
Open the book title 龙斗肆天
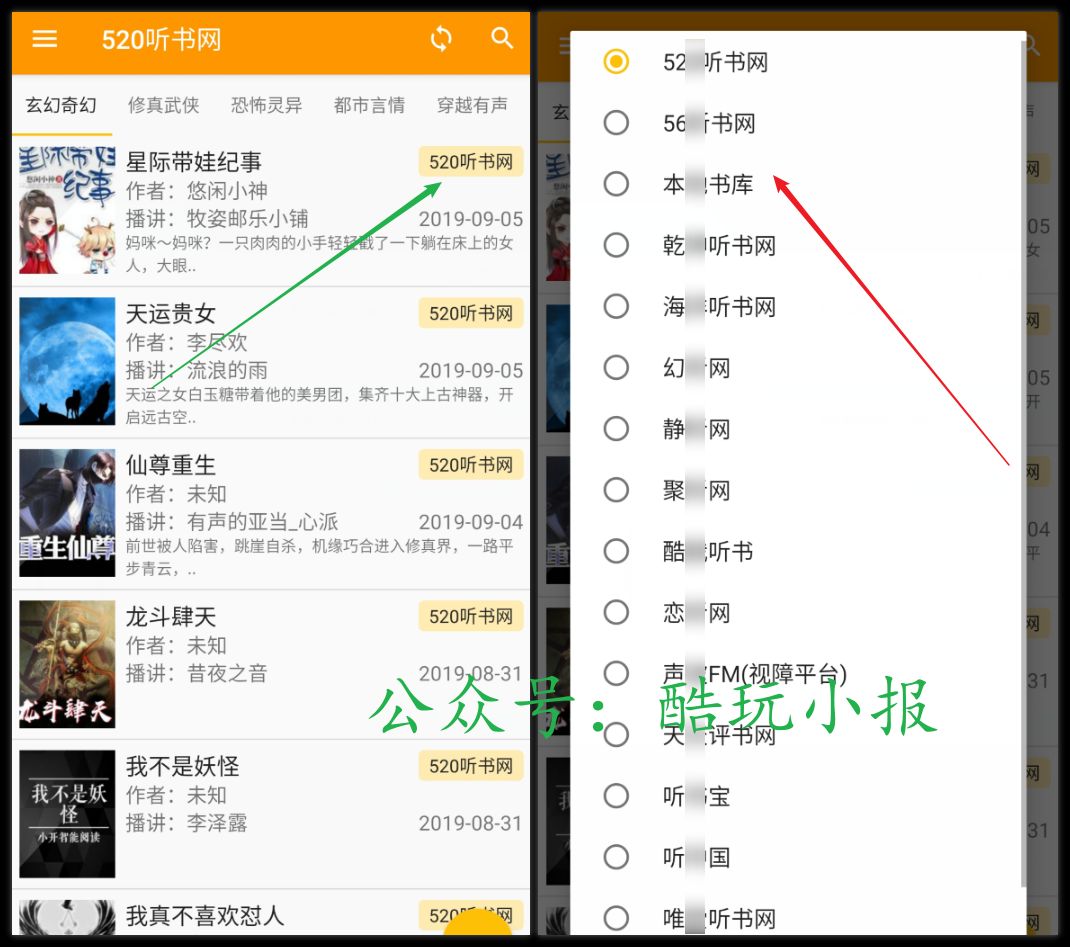point(171,617)
